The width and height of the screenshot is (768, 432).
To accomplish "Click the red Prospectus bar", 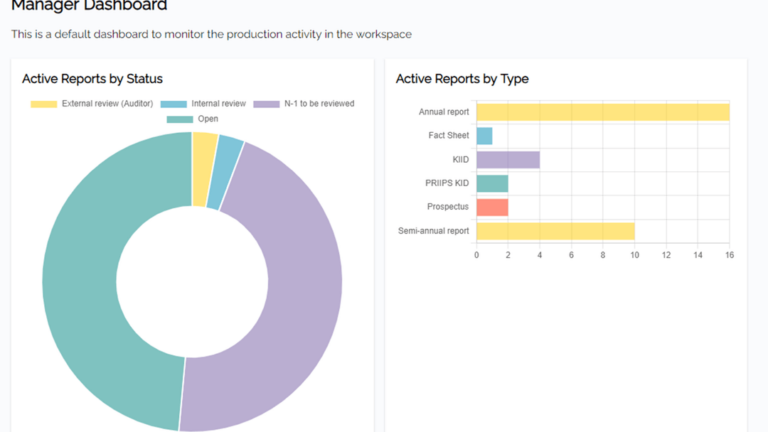I will 492,207.
